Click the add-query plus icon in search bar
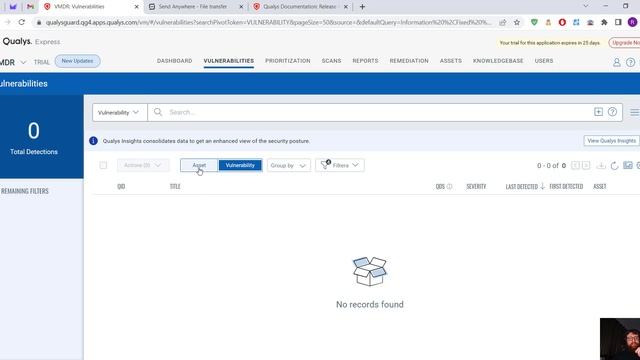This screenshot has width=640, height=360. click(x=598, y=112)
